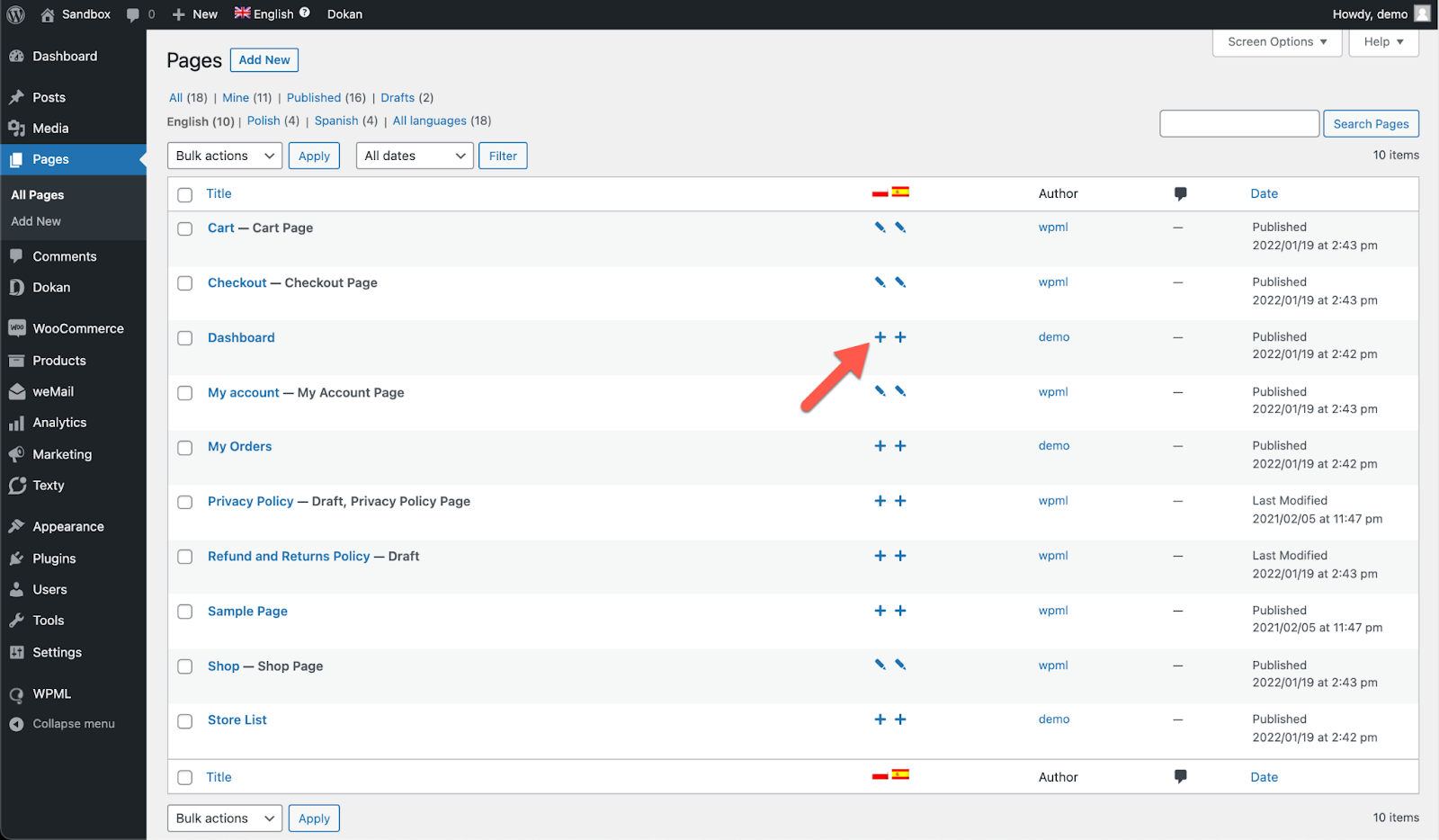
Task: Click author demo in the My Orders row
Action: pyautogui.click(x=1054, y=445)
